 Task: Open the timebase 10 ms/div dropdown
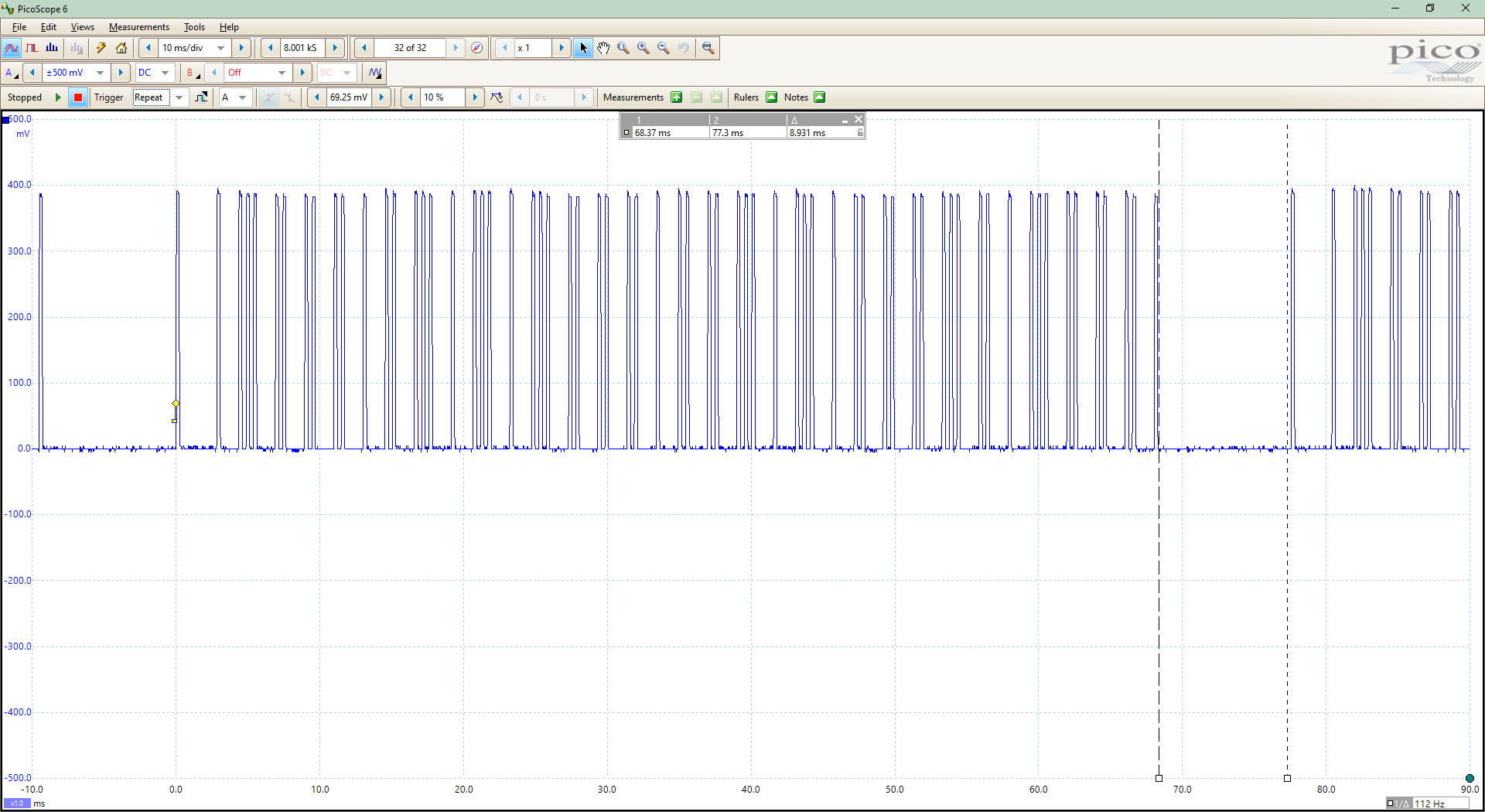(x=220, y=48)
